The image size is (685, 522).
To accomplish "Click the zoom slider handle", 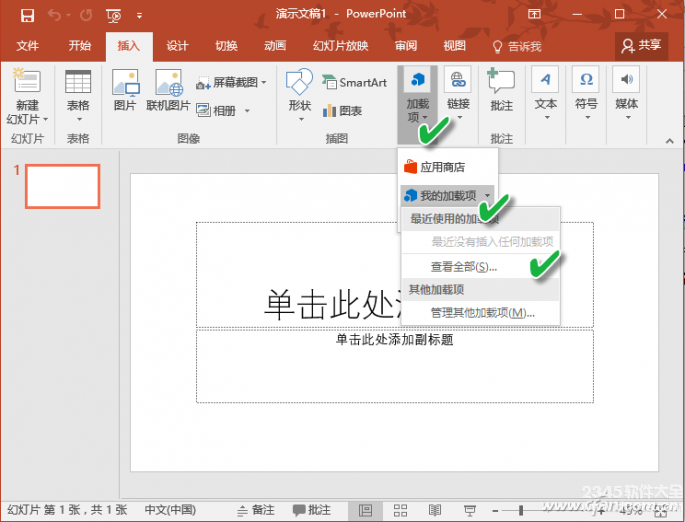I will pos(520,510).
